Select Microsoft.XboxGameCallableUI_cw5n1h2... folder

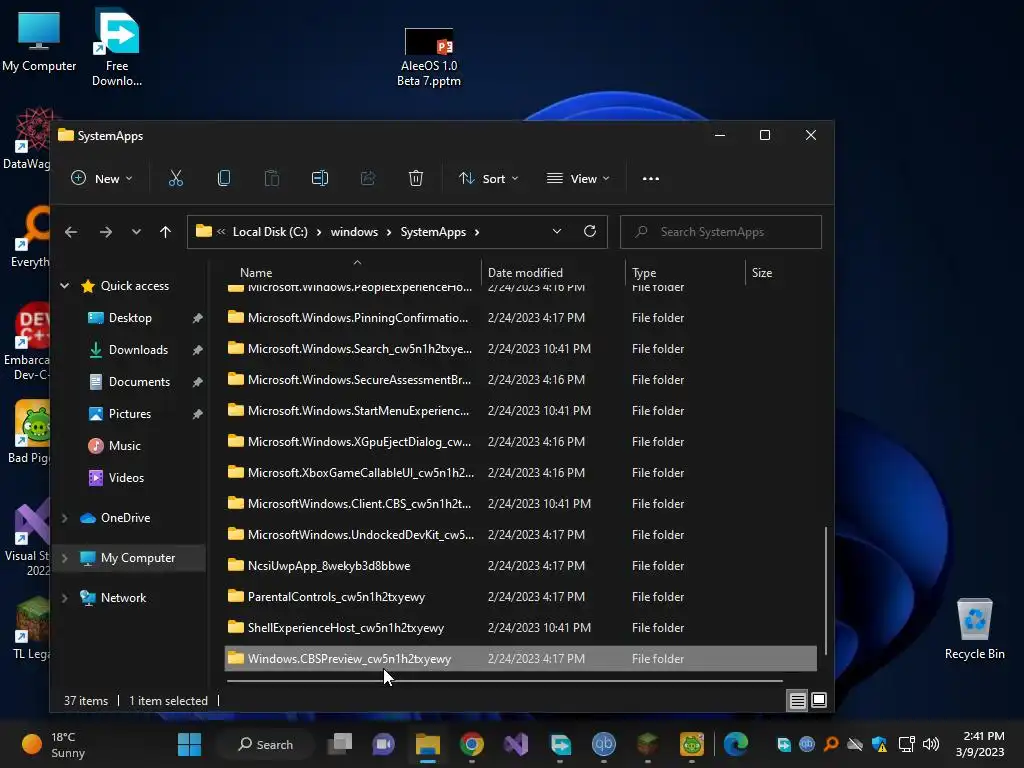point(521,473)
